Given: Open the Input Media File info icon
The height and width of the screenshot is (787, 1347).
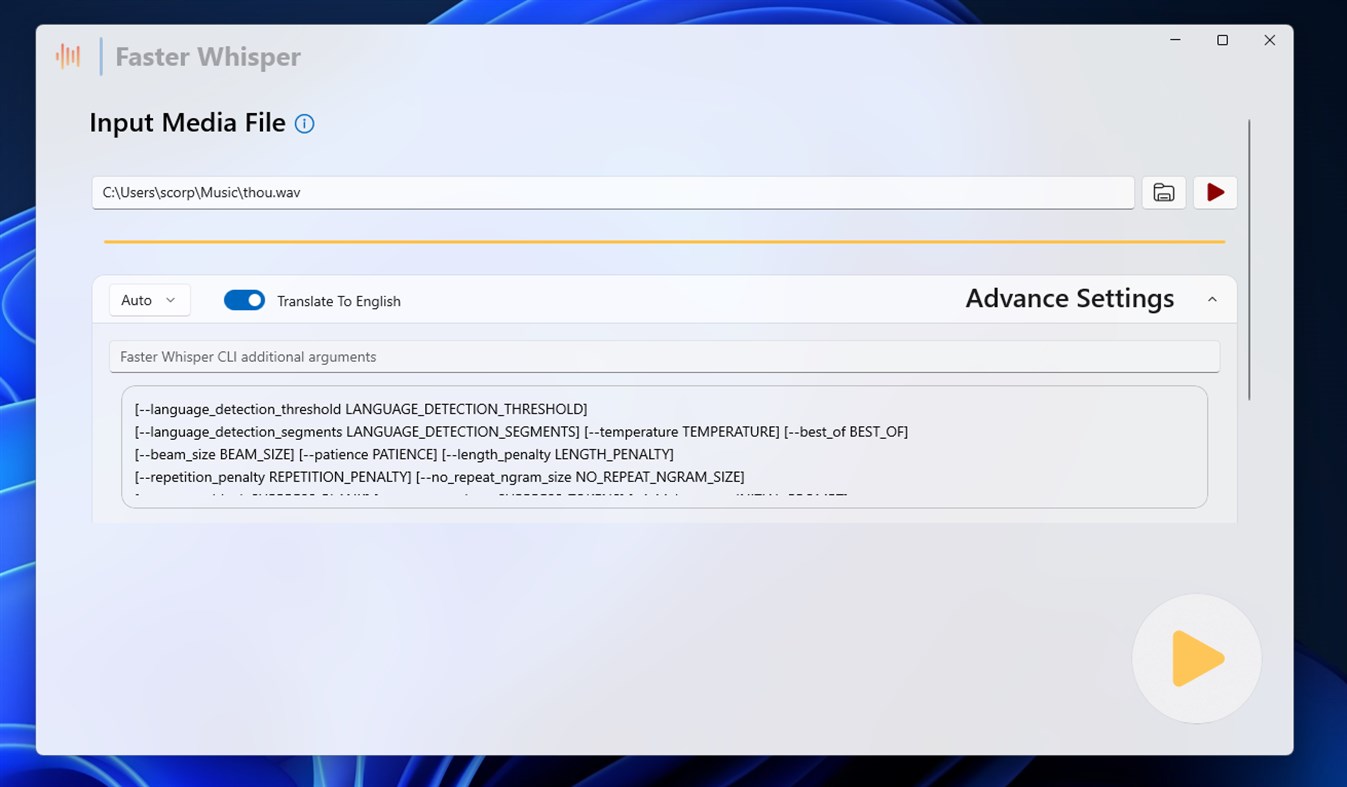Looking at the screenshot, I should [x=305, y=124].
